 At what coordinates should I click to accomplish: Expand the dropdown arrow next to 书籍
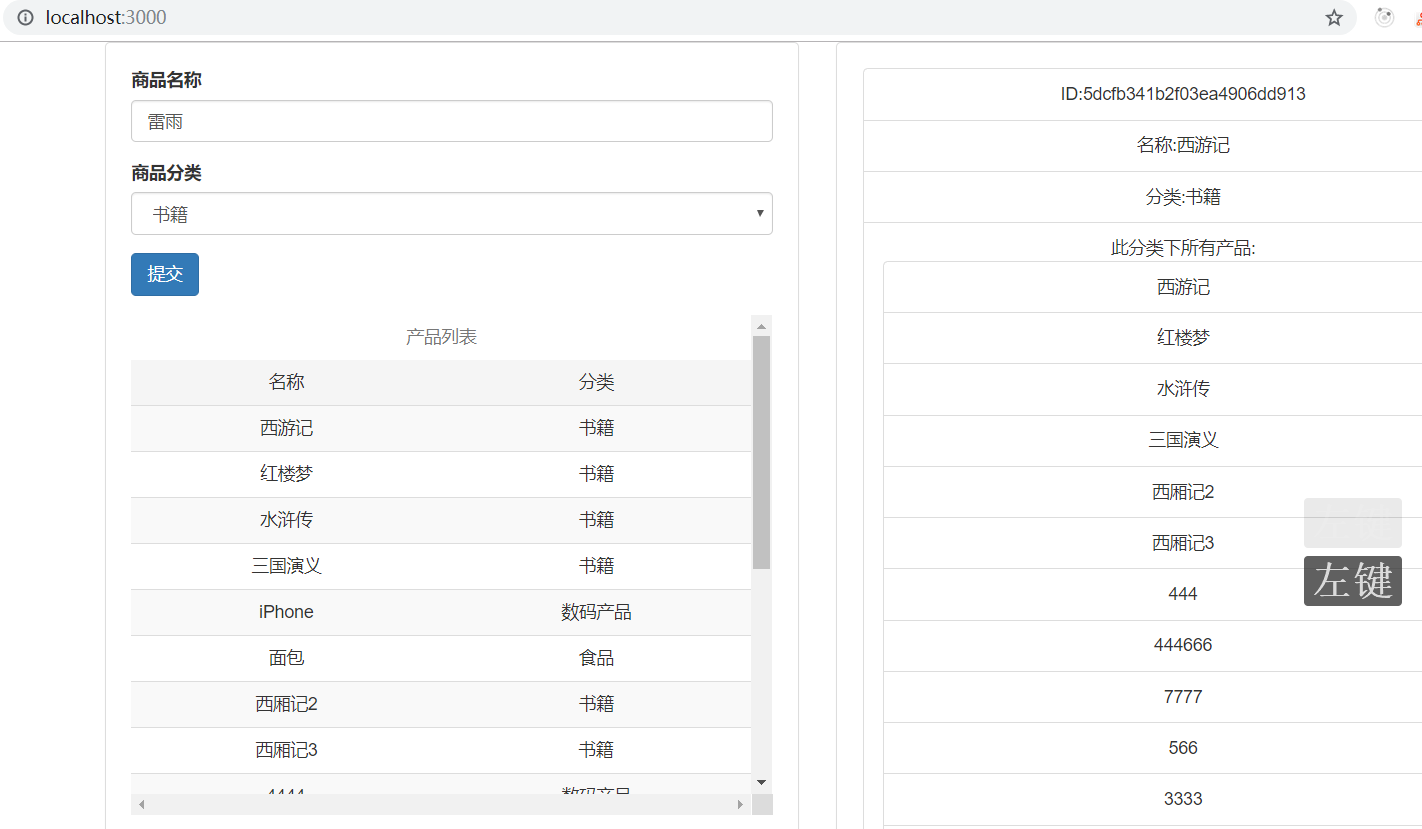tap(759, 213)
